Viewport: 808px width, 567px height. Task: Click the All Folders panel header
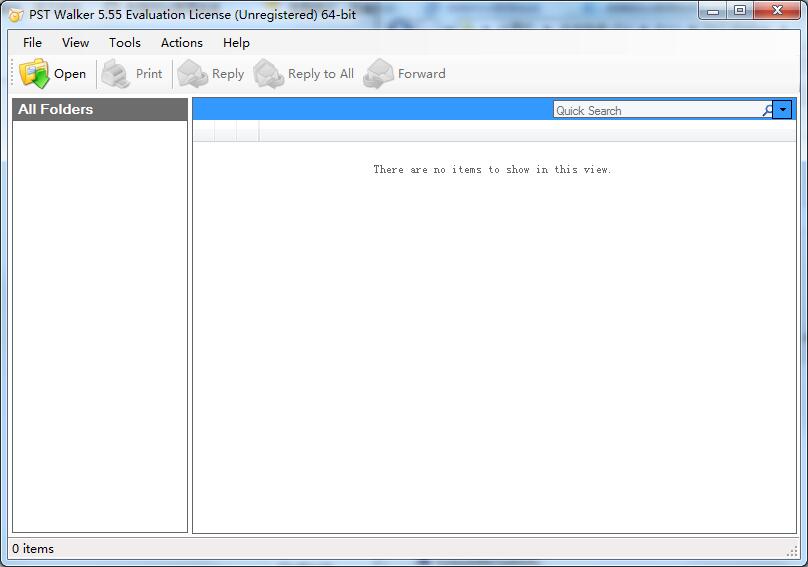coord(100,109)
